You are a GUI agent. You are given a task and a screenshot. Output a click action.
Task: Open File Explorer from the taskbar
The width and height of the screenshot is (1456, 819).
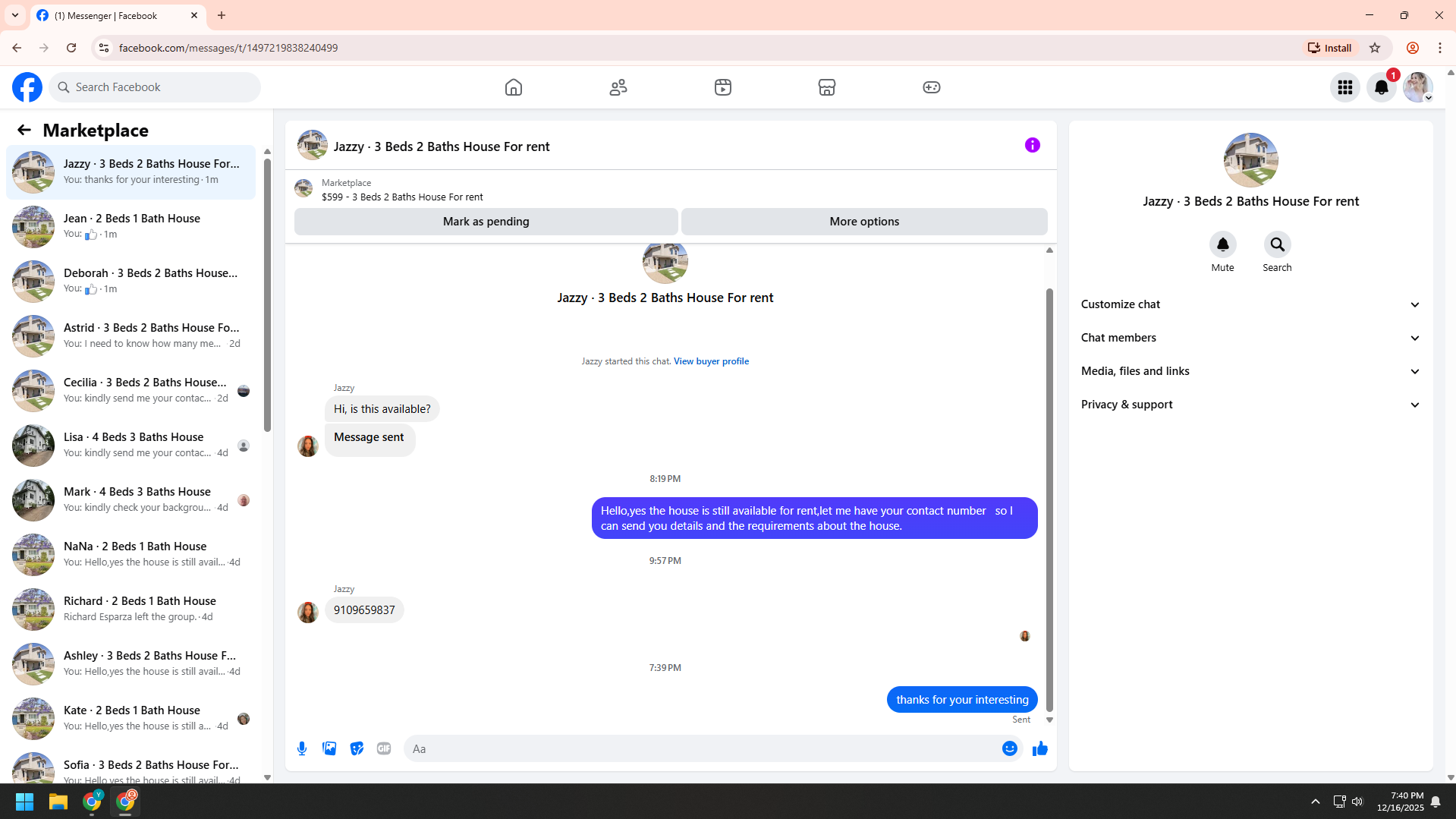[x=58, y=802]
